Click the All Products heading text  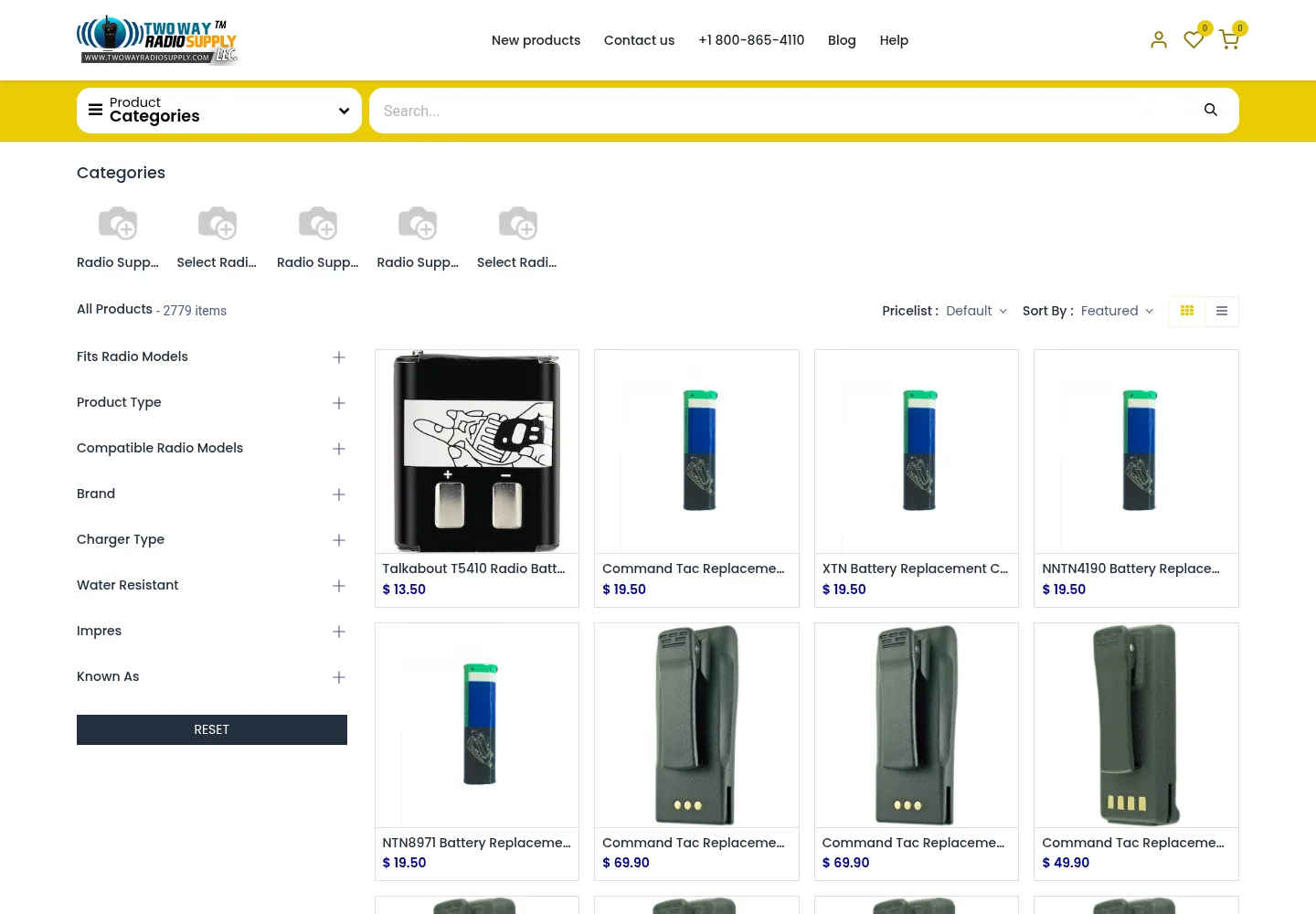point(114,310)
